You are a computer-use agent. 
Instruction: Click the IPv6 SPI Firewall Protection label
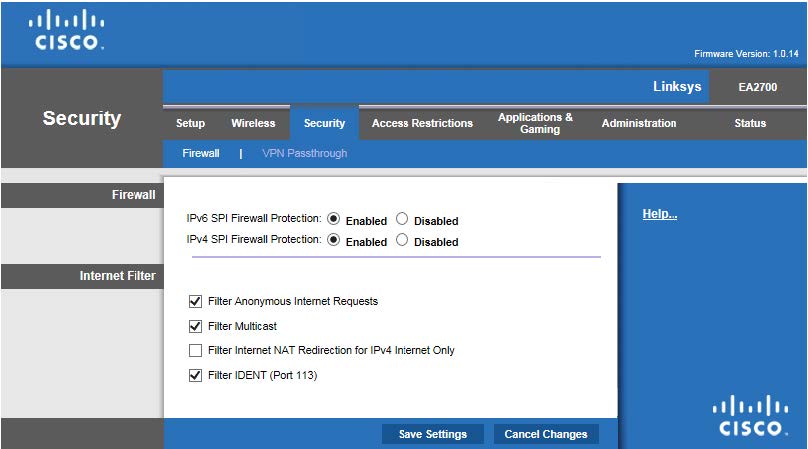(254, 219)
